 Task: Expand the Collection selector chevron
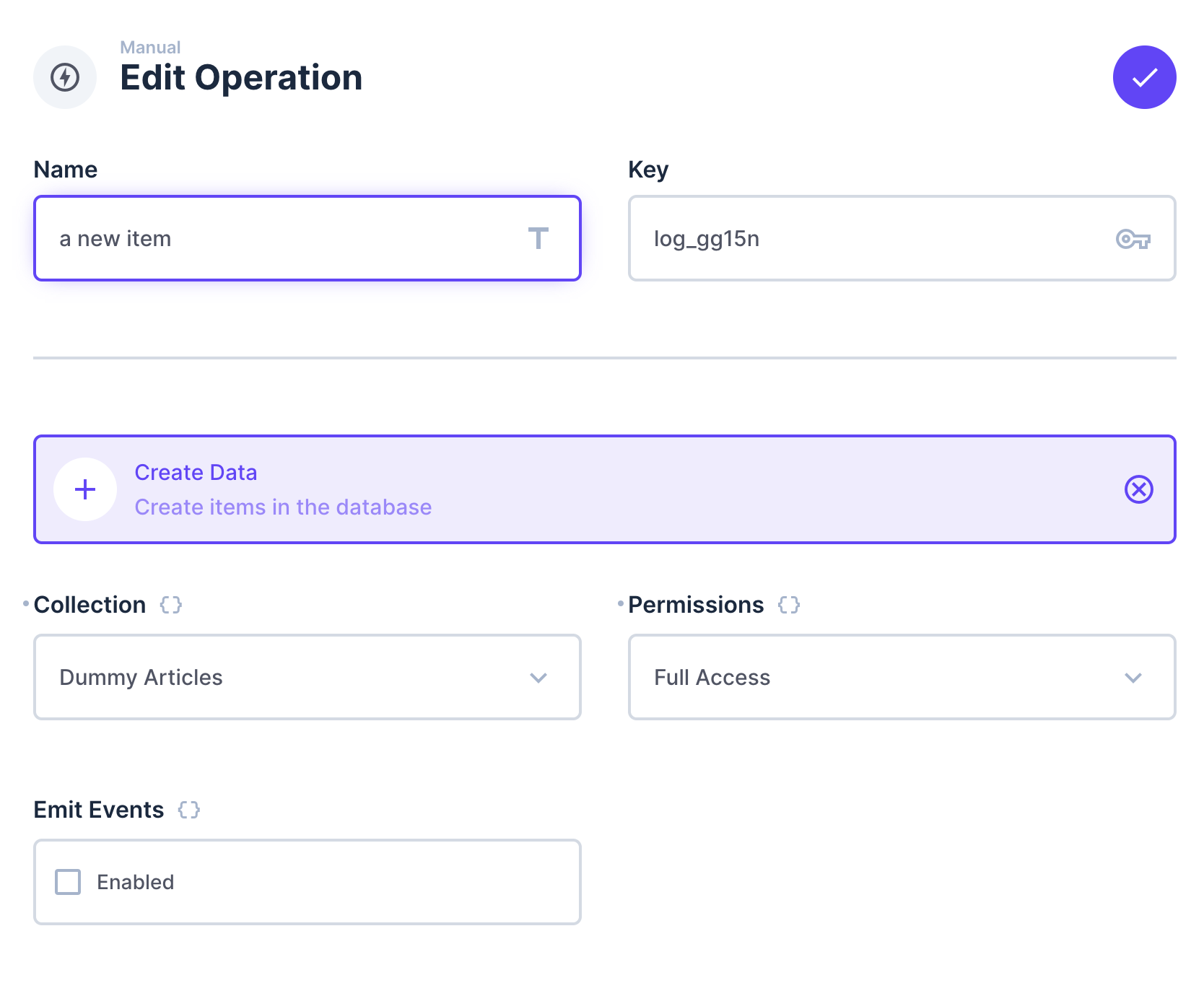537,677
